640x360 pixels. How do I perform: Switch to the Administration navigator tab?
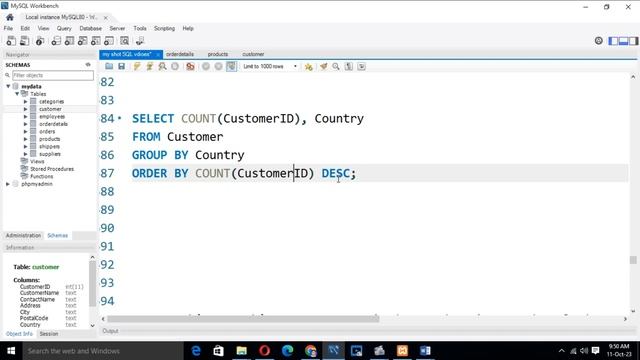point(23,236)
